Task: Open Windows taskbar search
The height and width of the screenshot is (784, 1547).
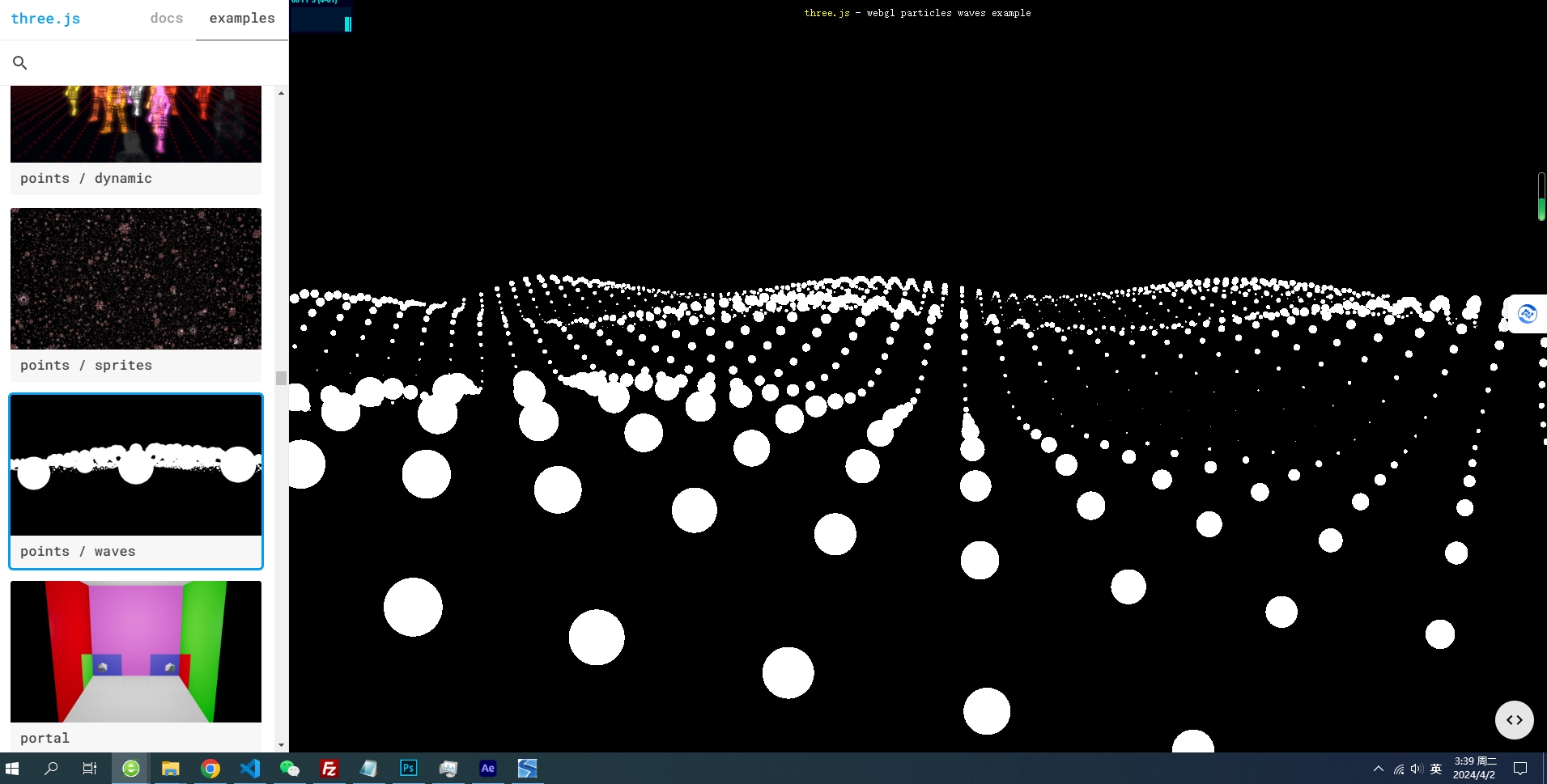Action: pyautogui.click(x=51, y=769)
